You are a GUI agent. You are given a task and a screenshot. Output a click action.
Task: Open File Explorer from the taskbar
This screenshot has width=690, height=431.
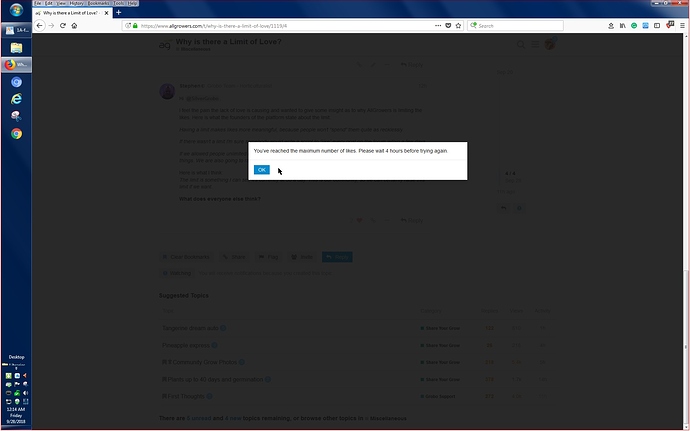point(16,48)
